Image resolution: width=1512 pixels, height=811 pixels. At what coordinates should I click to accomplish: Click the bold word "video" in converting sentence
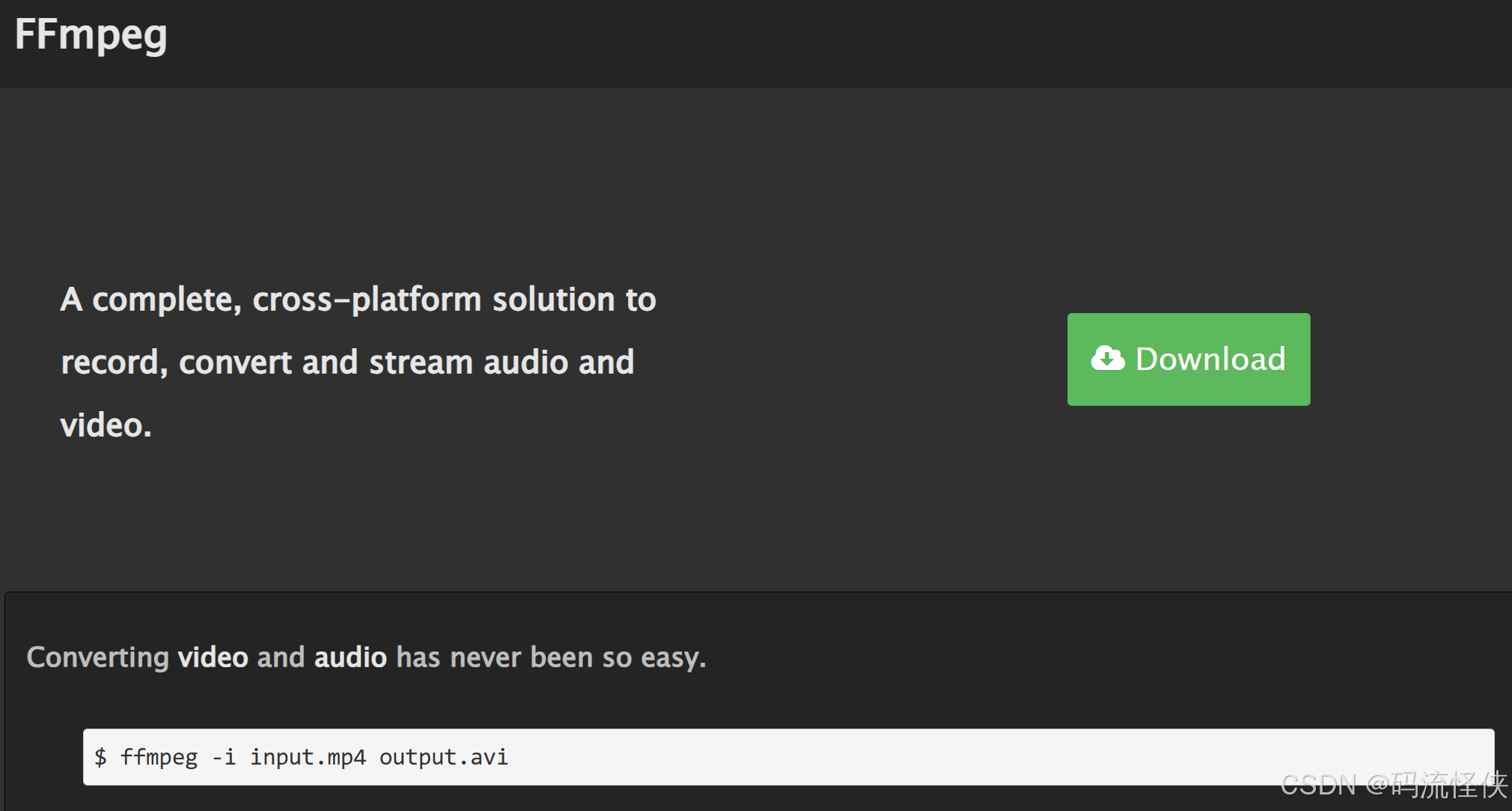(213, 657)
